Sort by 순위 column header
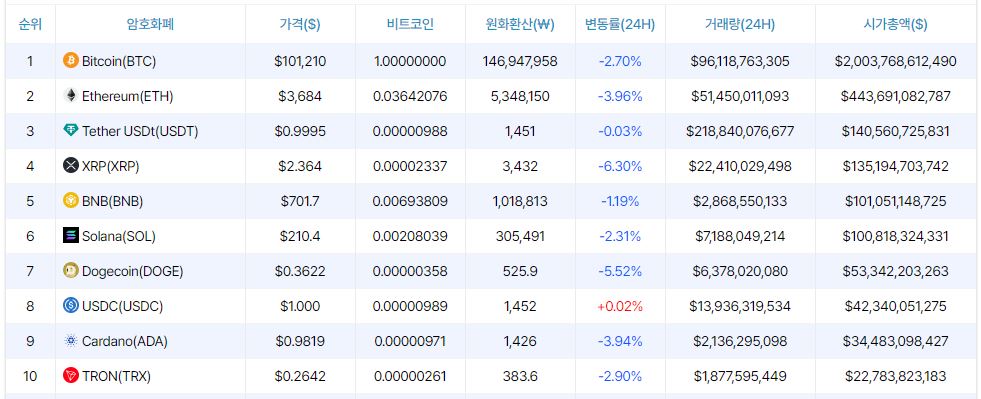This screenshot has height=399, width=981. (30, 24)
